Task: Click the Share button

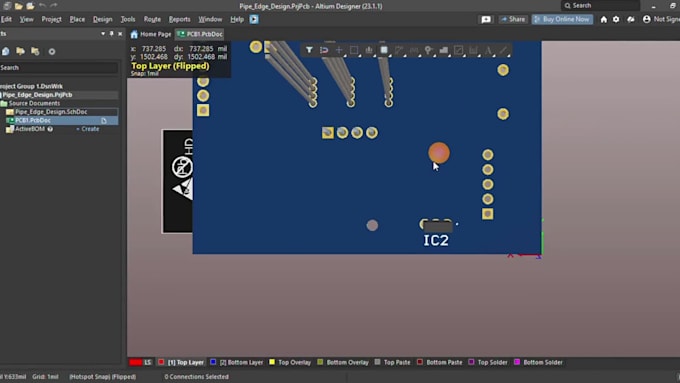Action: tap(513, 19)
